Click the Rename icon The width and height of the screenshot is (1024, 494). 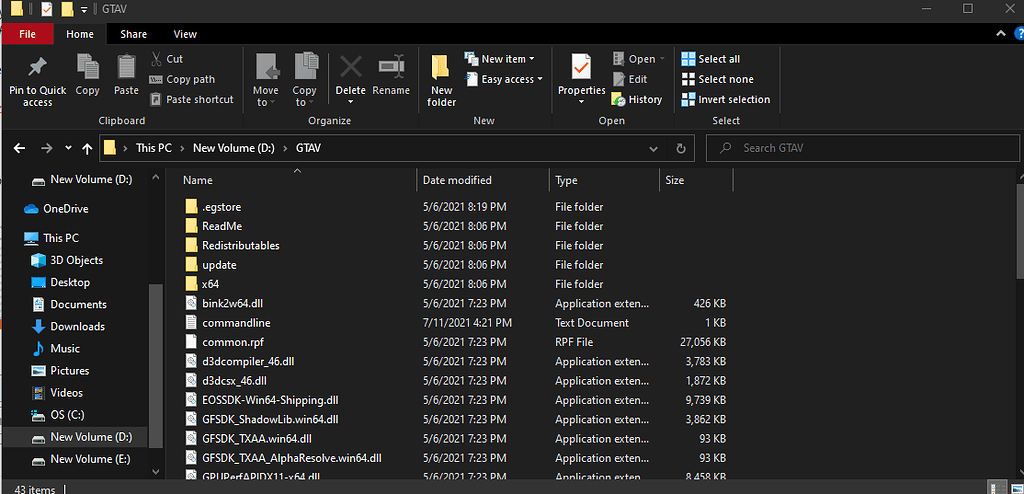(391, 67)
